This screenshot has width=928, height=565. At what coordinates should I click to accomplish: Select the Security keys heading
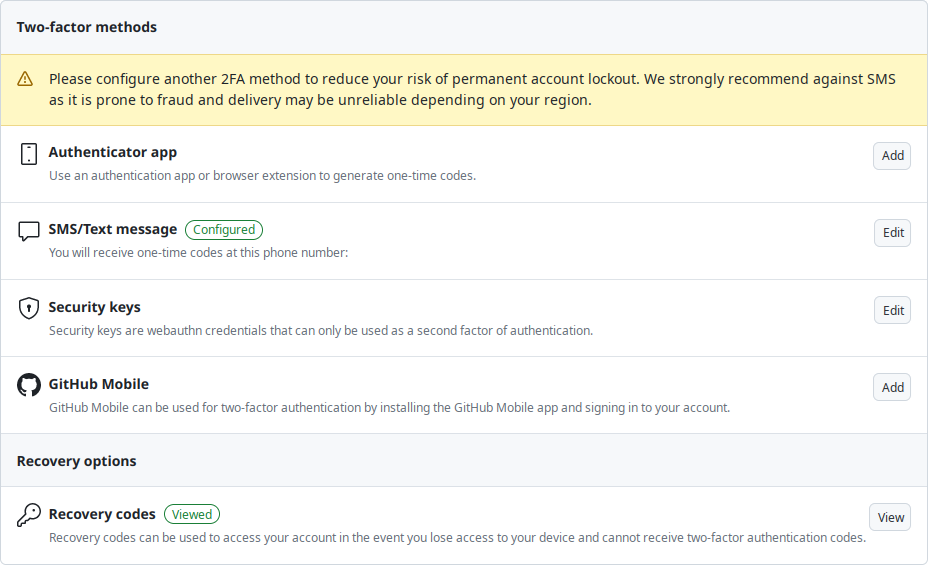coord(94,307)
